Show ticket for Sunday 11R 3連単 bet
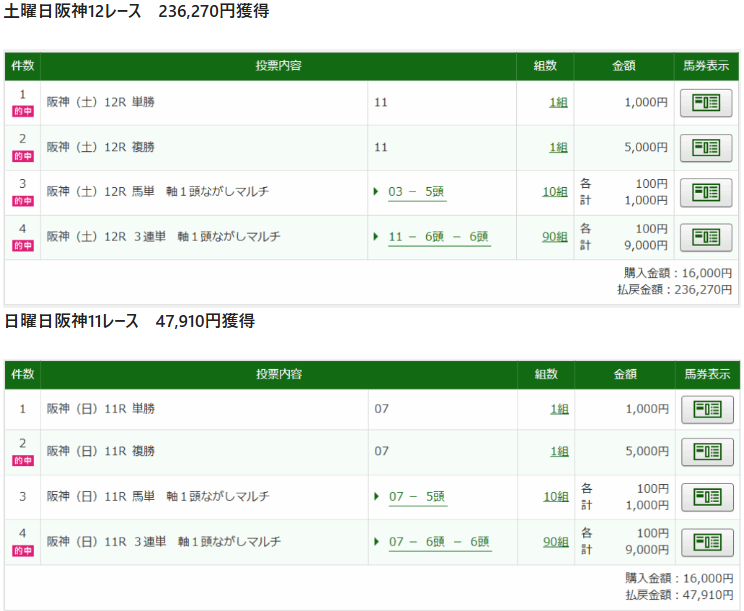The width and height of the screenshot is (744, 611). [706, 542]
